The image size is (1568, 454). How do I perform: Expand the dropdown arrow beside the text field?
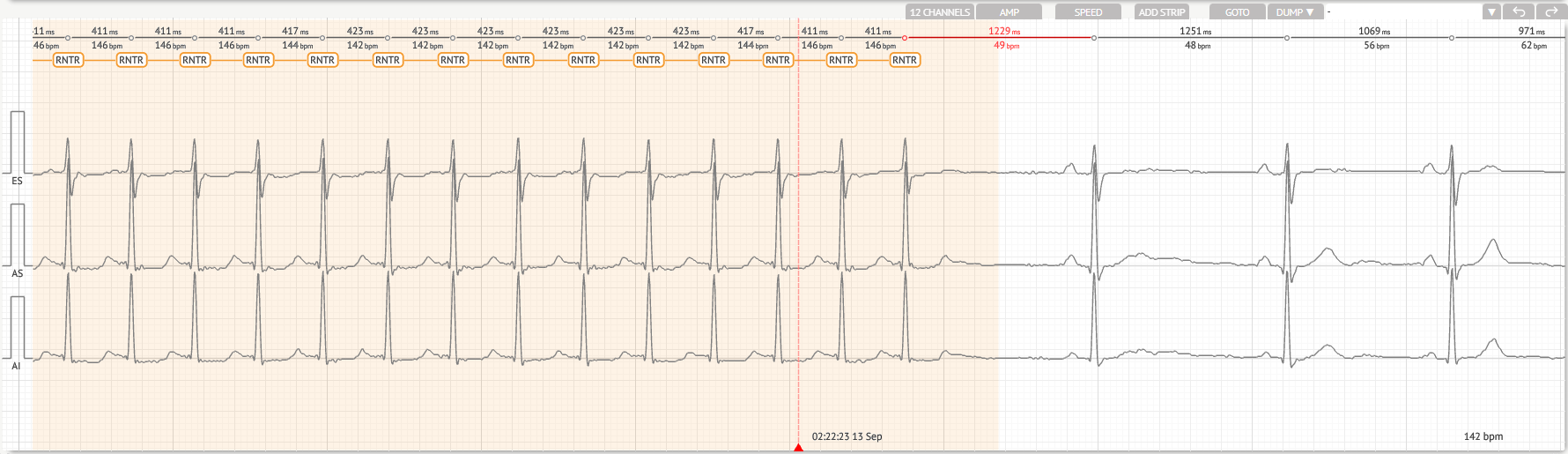[x=1491, y=12]
